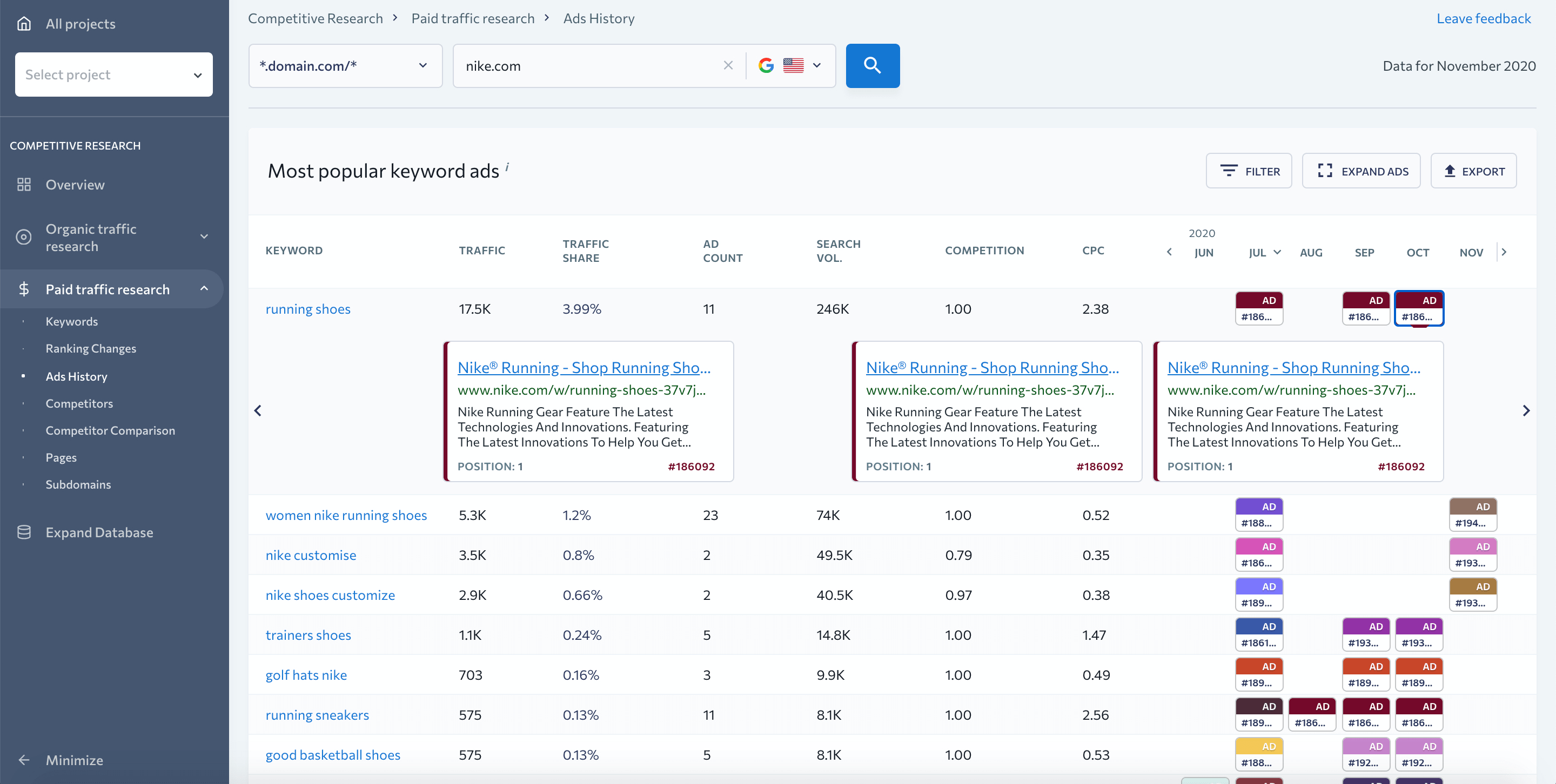This screenshot has height=784, width=1556.
Task: Select women nike running shoes NOV ad swatch
Action: [x=1473, y=515]
